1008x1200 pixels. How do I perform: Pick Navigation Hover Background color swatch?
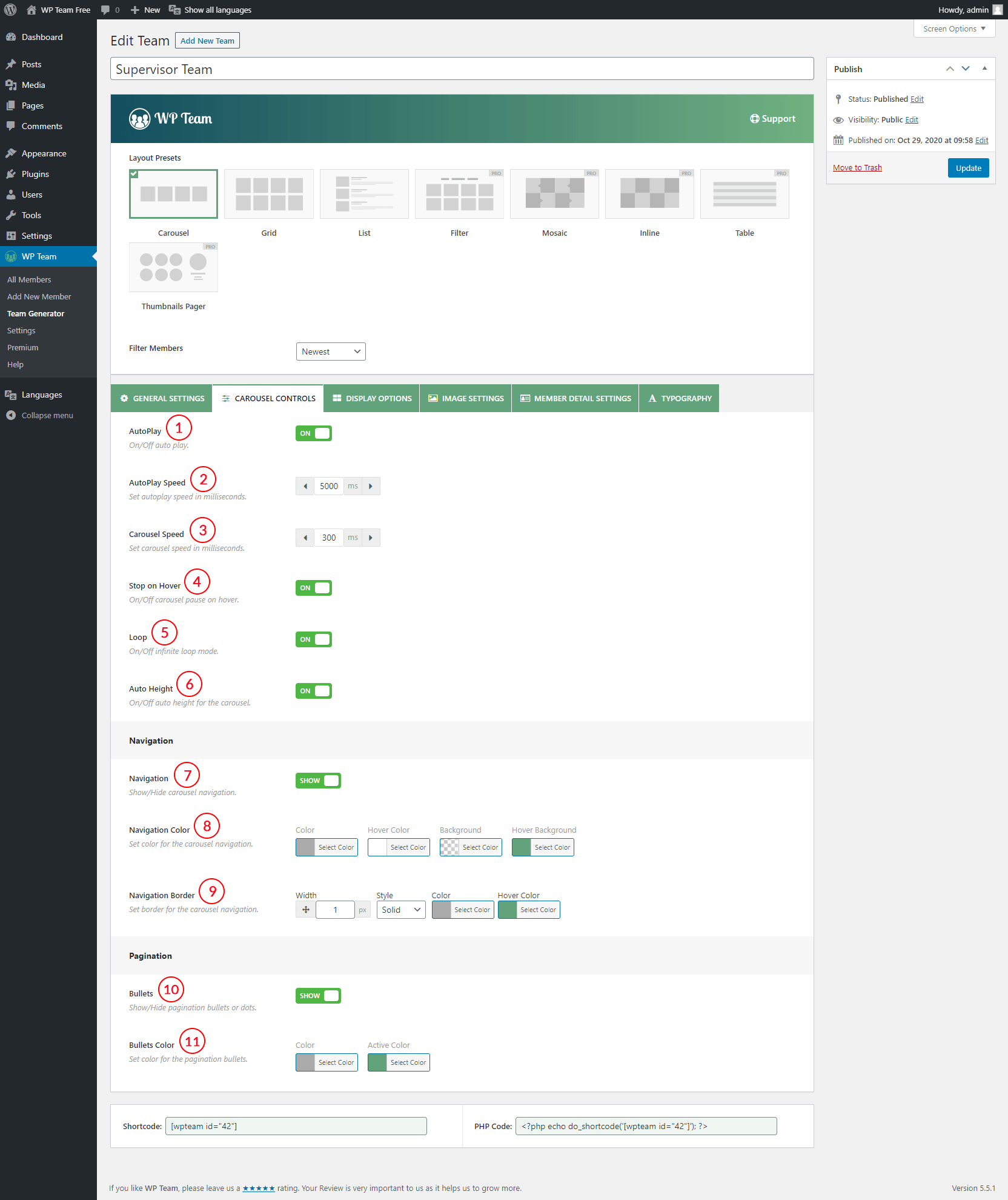pyautogui.click(x=522, y=847)
